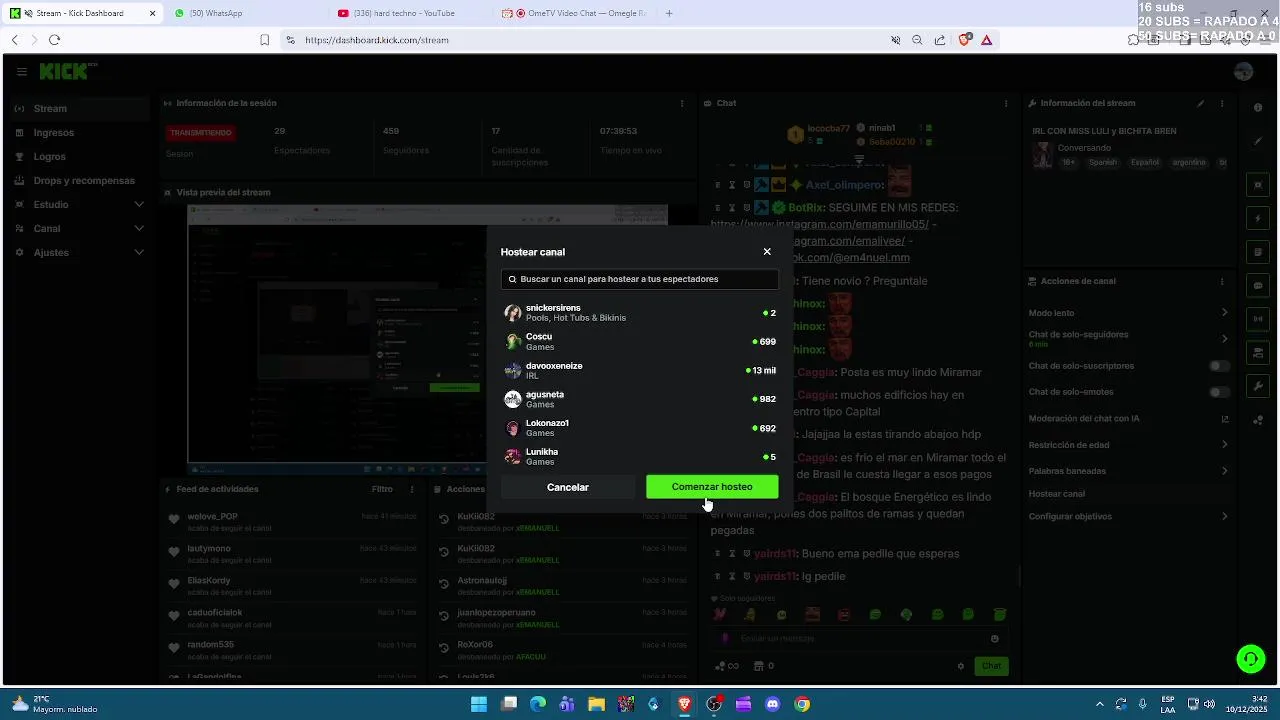Image resolution: width=1280 pixels, height=720 pixels.
Task: Click the green Chat send button
Action: [x=991, y=666]
